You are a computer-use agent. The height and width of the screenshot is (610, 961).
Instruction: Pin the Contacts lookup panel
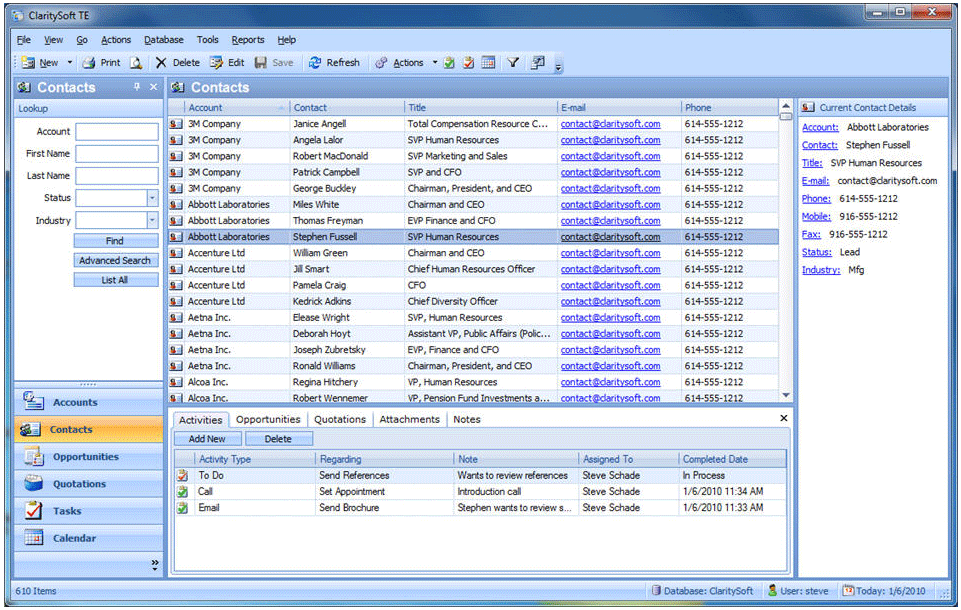tap(138, 87)
